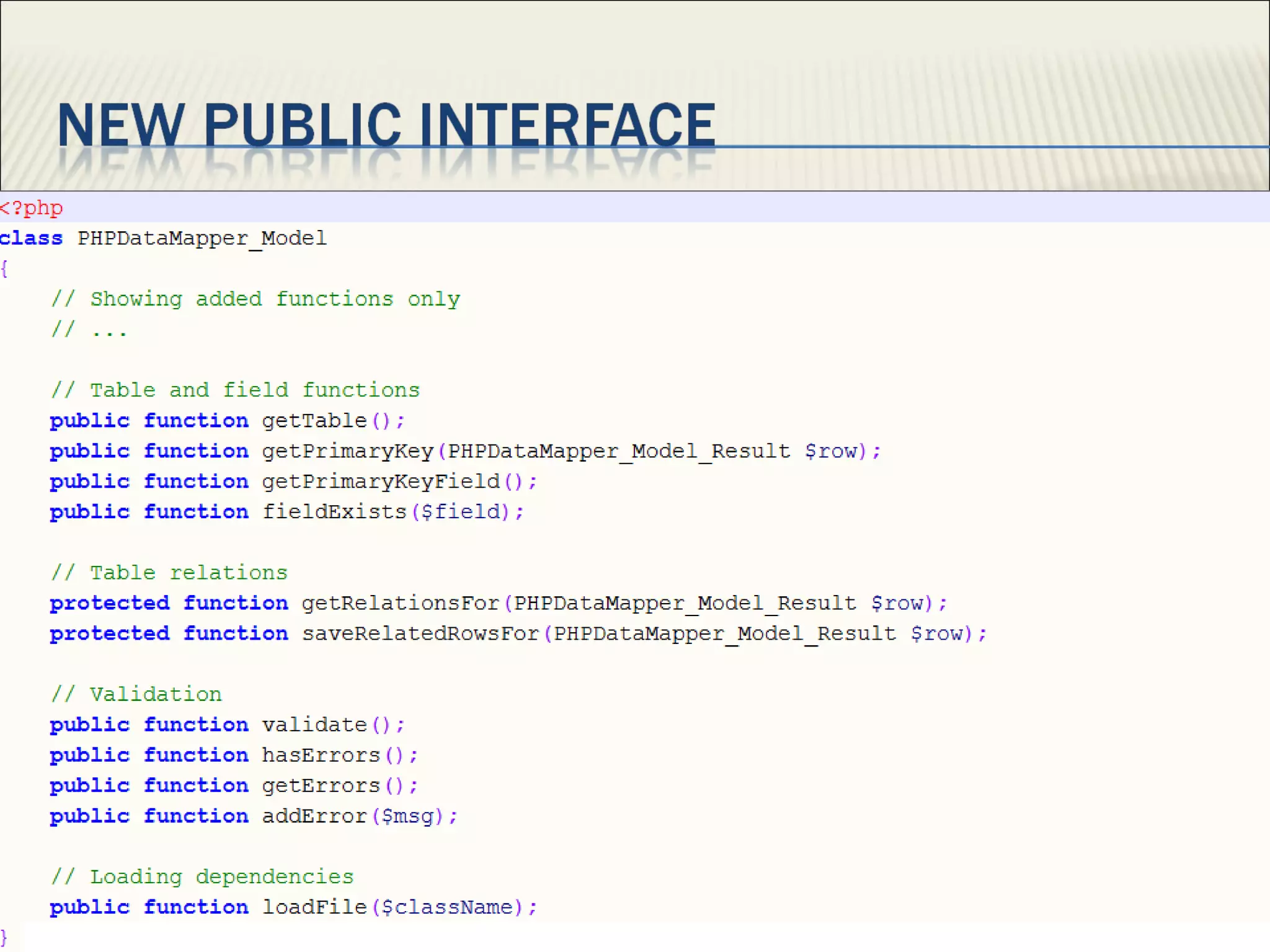
Task: Click the getPrimaryKey function name
Action: point(347,451)
